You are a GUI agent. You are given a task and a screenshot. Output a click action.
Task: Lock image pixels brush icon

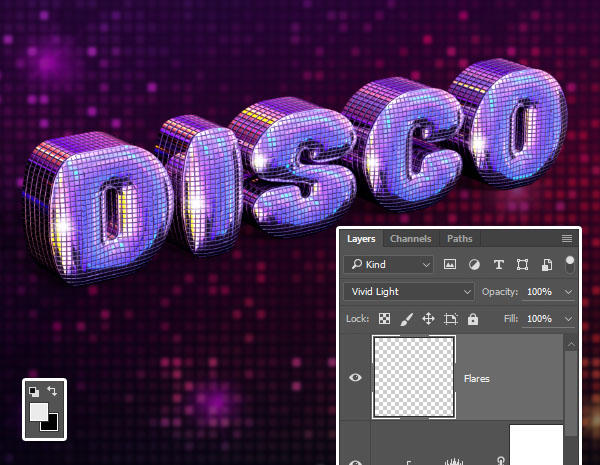pyautogui.click(x=406, y=318)
